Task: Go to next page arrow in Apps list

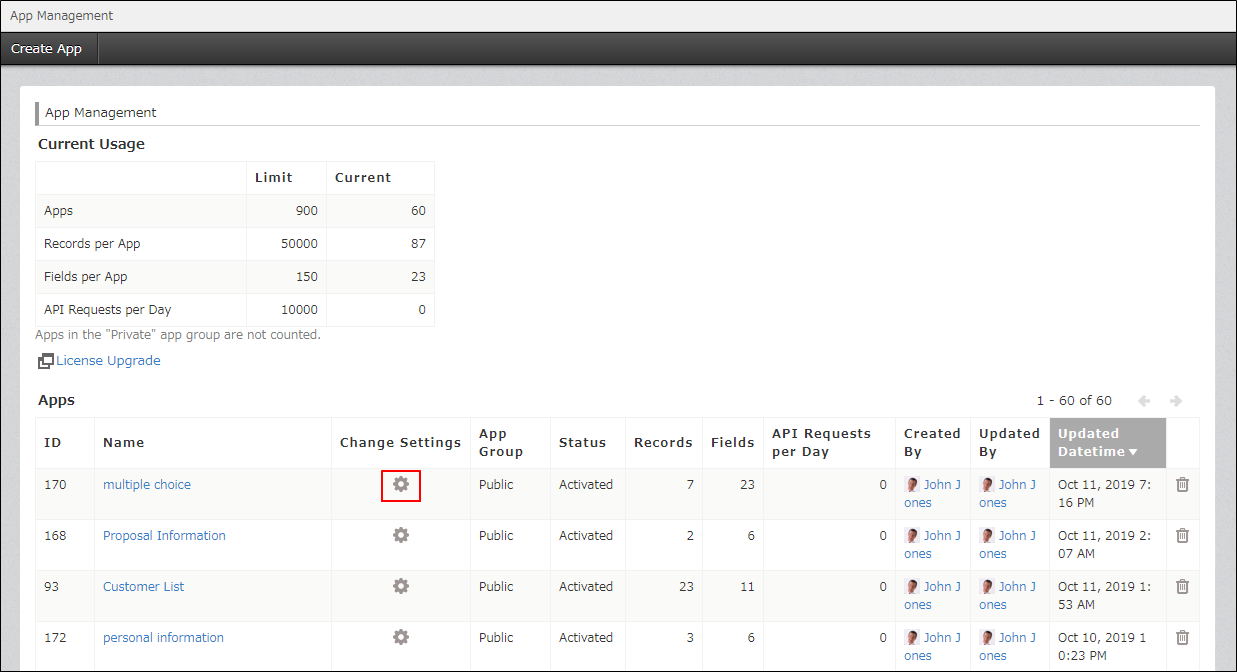Action: (1176, 400)
